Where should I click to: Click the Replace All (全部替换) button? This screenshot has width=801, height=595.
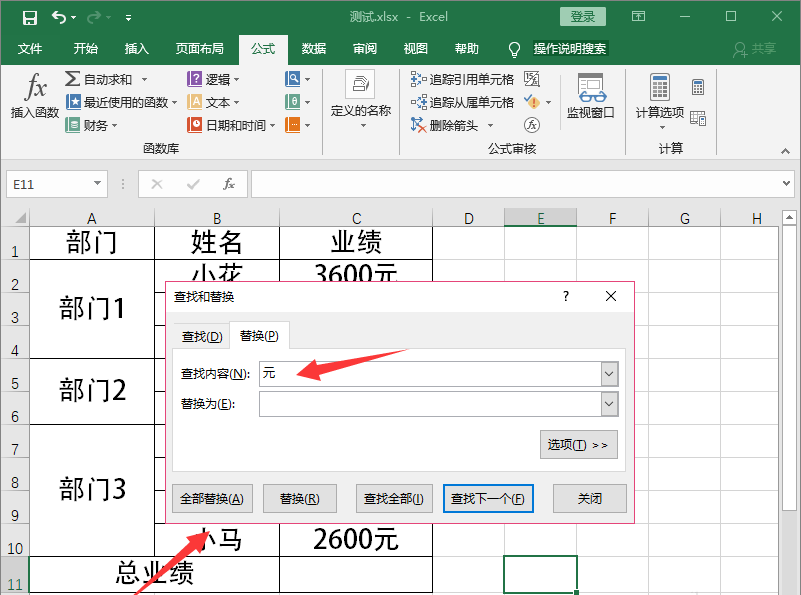click(213, 499)
